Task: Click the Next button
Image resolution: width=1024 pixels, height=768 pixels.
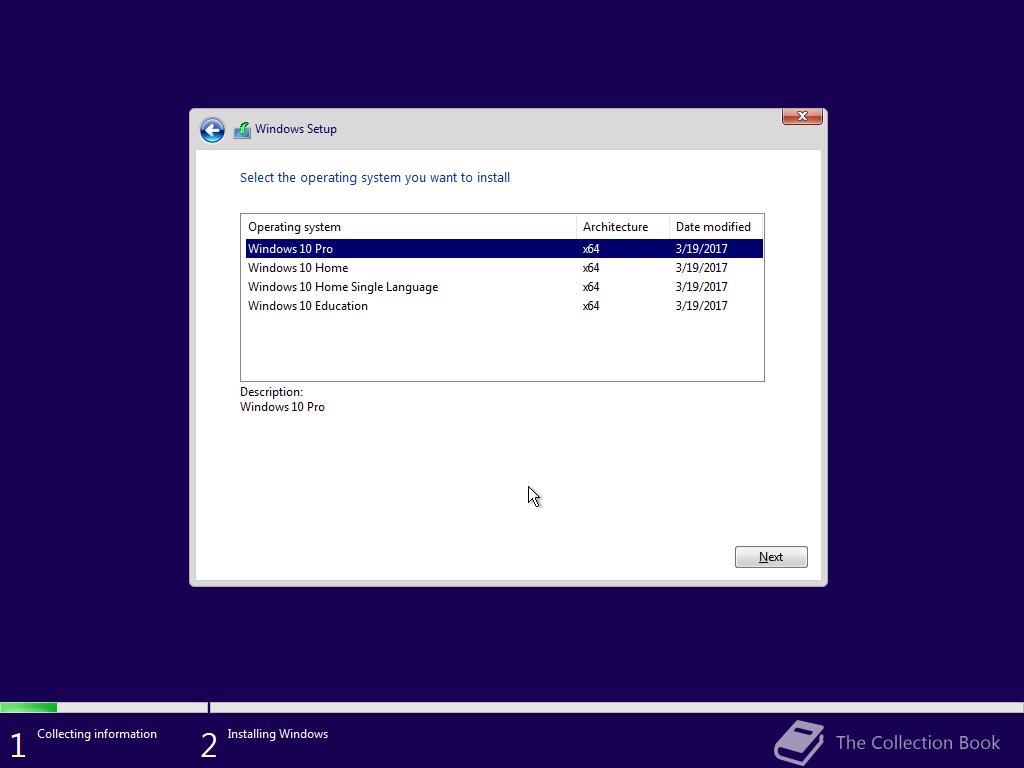Action: coord(771,557)
